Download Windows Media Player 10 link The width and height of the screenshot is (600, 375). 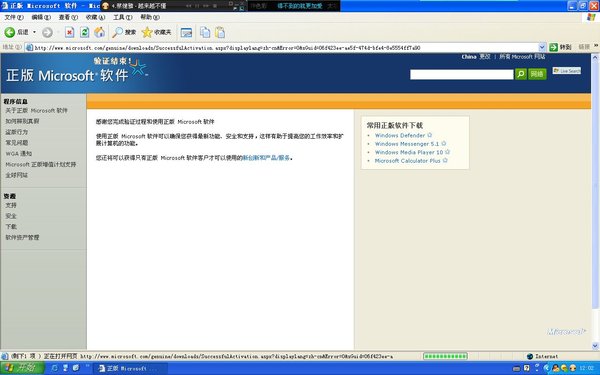(409, 152)
